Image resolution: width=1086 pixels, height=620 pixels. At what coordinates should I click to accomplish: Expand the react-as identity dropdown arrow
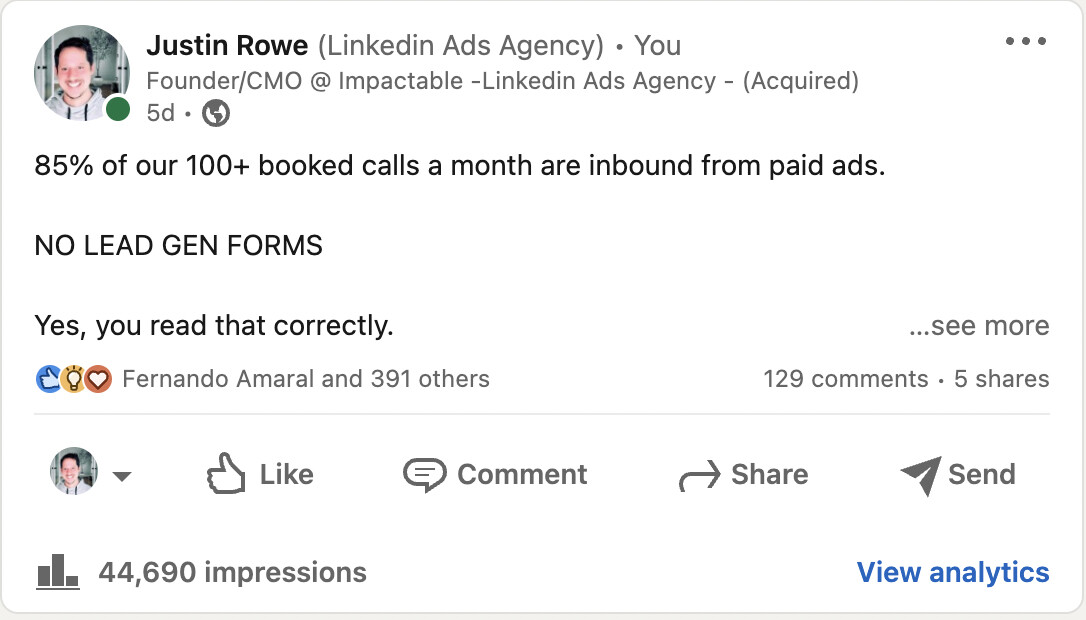122,476
